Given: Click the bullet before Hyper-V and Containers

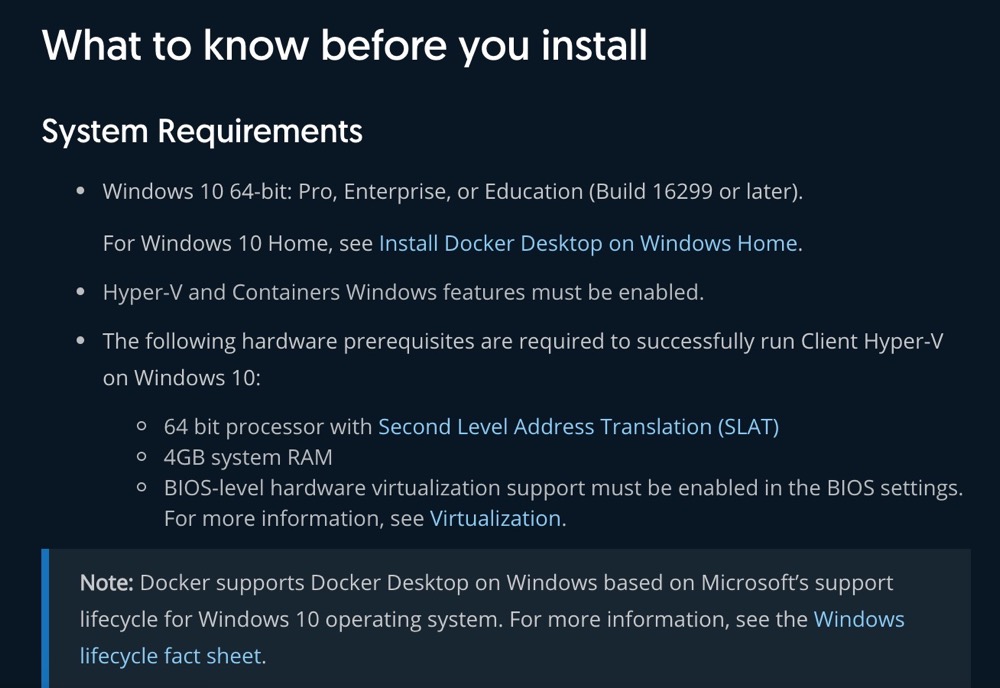Looking at the screenshot, I should [81, 293].
